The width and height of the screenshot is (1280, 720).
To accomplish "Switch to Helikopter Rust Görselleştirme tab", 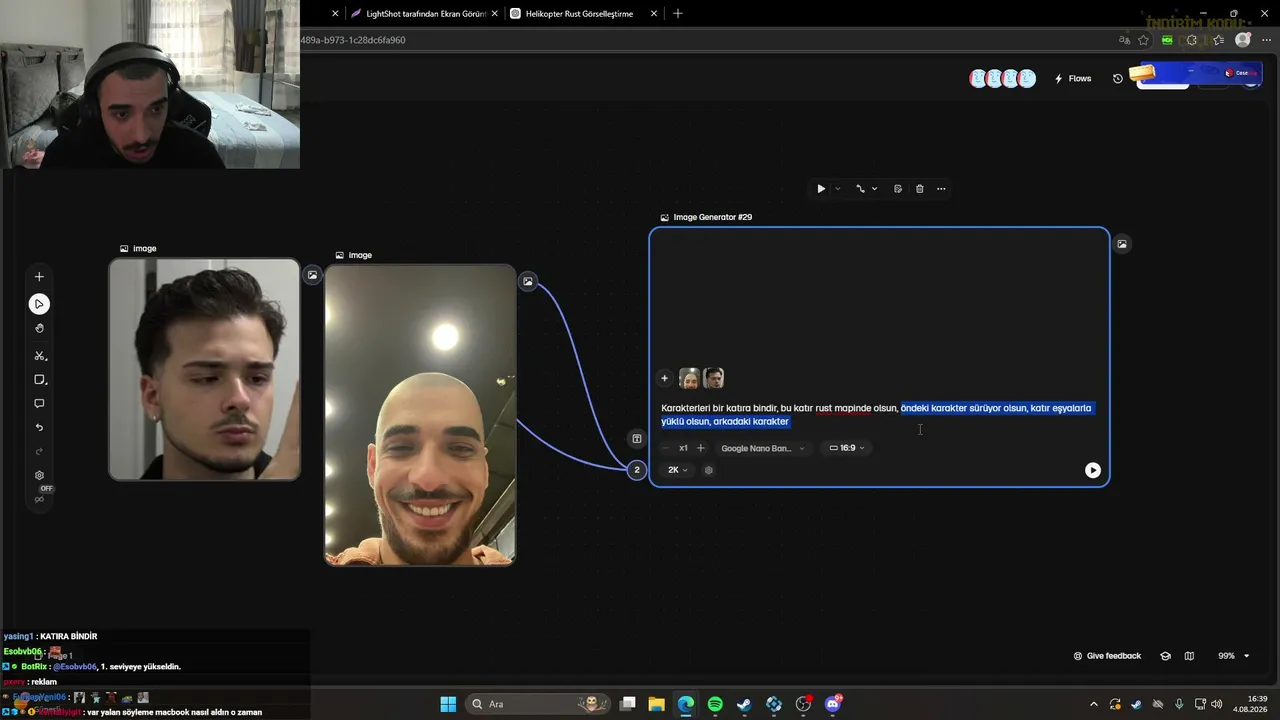I will 585,14.
